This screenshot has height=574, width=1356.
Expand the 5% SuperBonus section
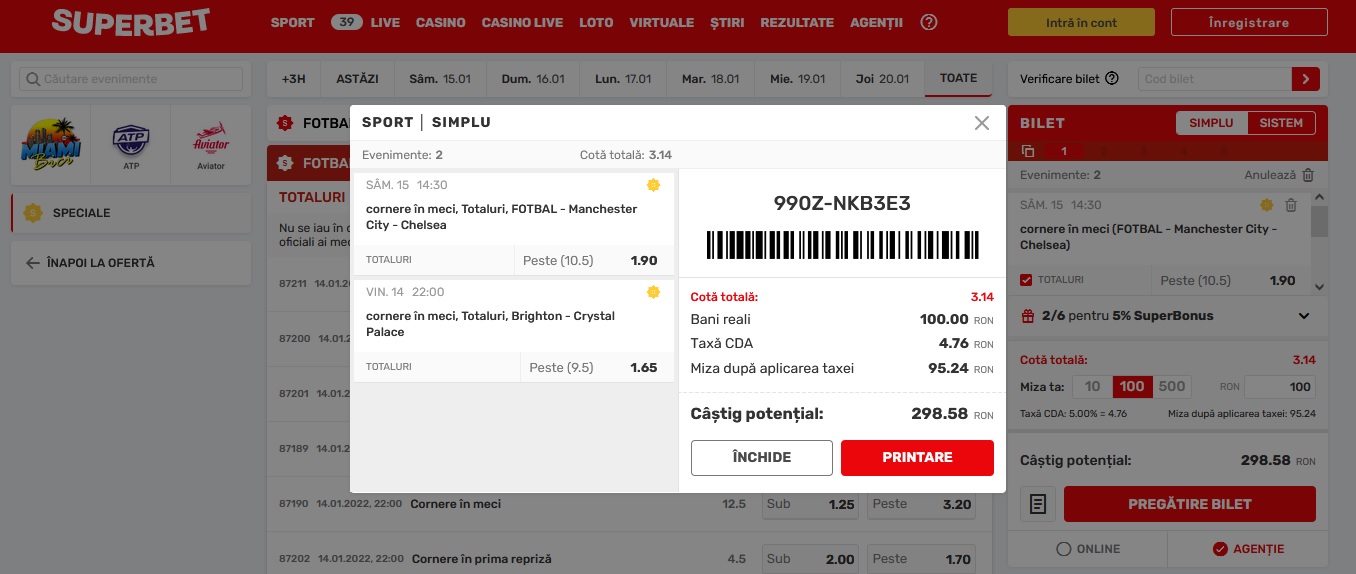pos(1304,316)
